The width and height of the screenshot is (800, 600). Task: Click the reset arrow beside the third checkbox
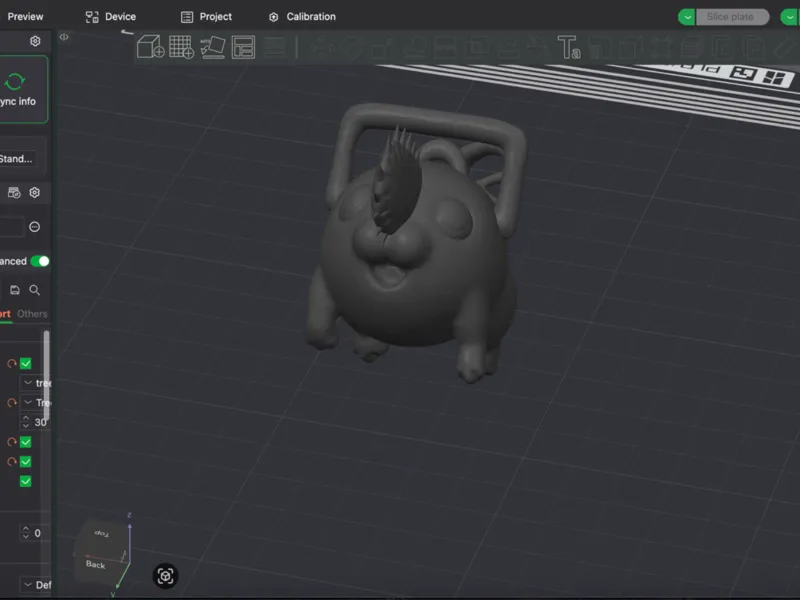click(x=12, y=462)
